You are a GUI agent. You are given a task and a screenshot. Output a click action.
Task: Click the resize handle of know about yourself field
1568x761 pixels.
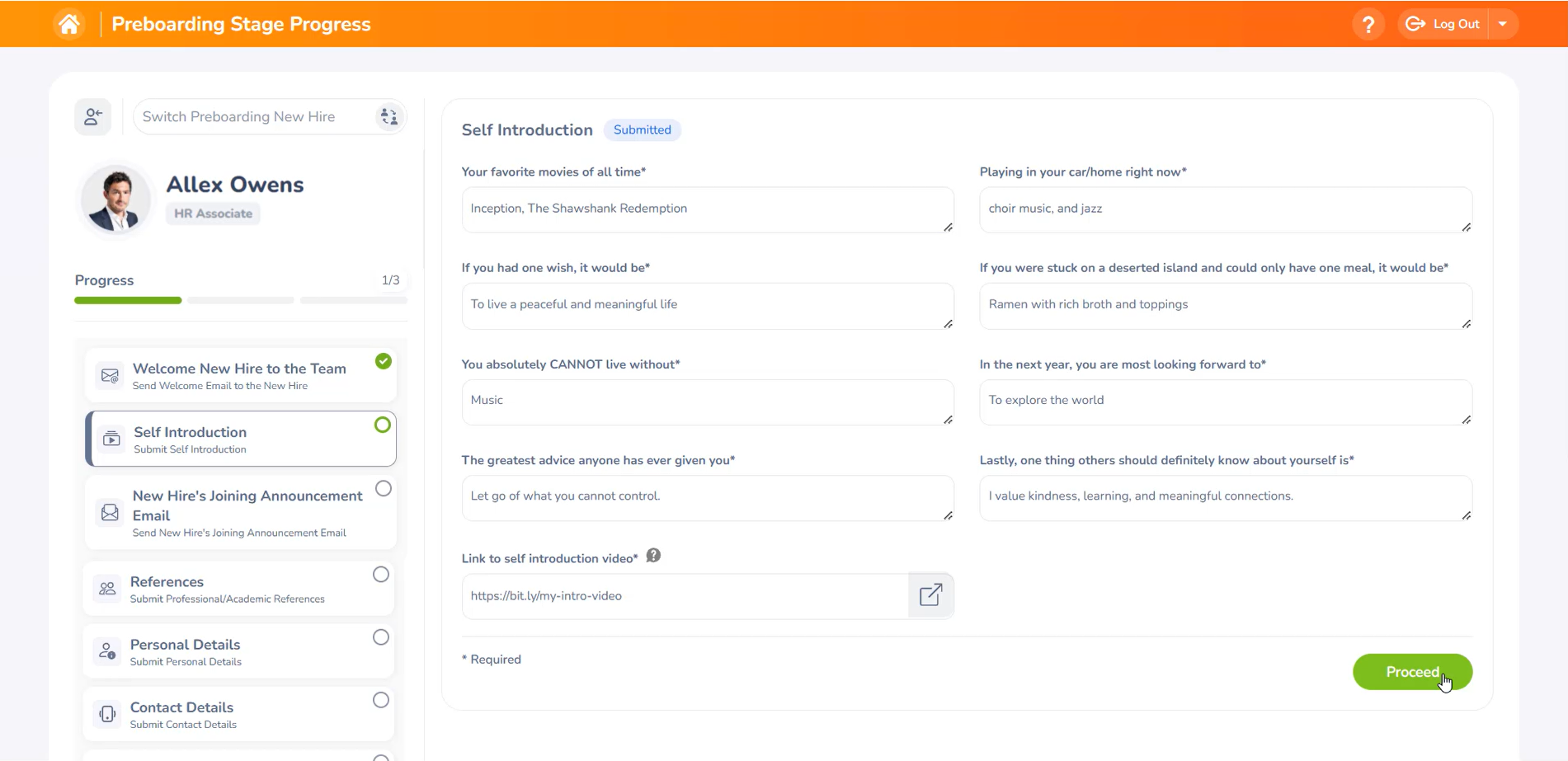1466,515
